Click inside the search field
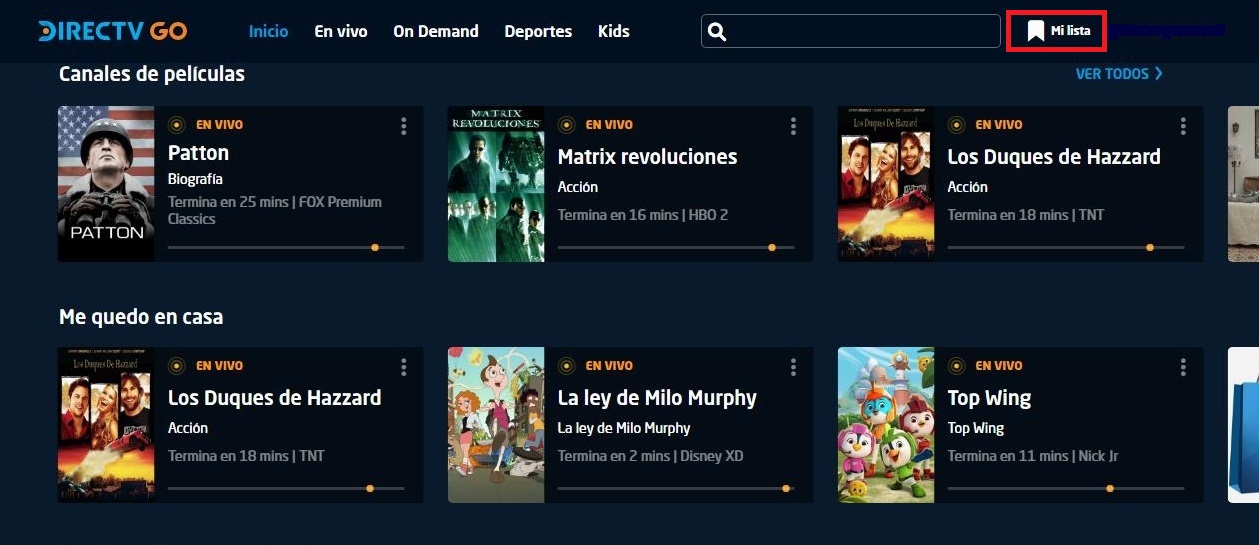This screenshot has width=1259, height=545. coord(851,31)
